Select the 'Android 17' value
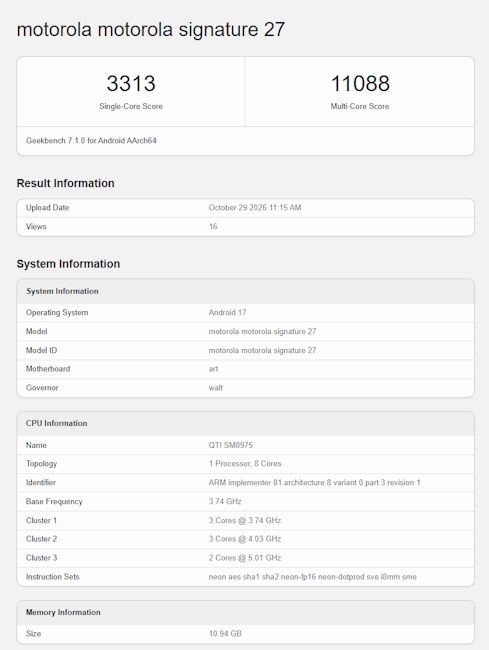This screenshot has width=489, height=650. pyautogui.click(x=227, y=313)
